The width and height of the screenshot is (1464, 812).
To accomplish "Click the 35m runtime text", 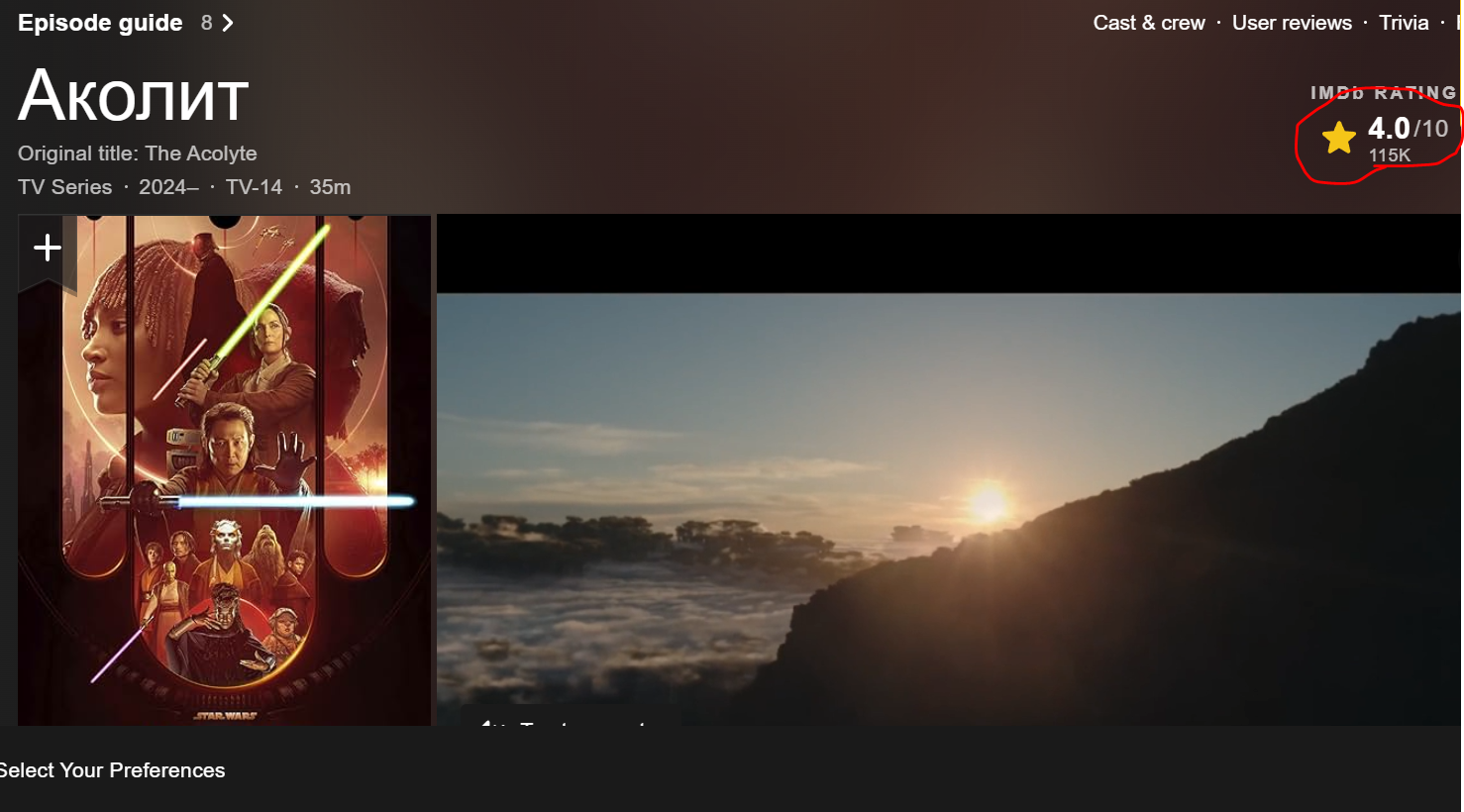I will [x=330, y=187].
